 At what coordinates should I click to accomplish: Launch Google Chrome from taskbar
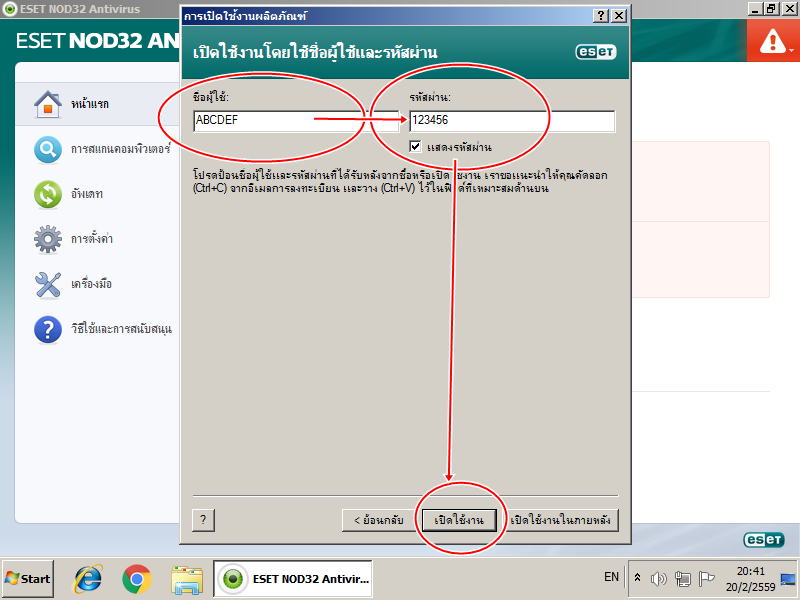click(x=137, y=579)
